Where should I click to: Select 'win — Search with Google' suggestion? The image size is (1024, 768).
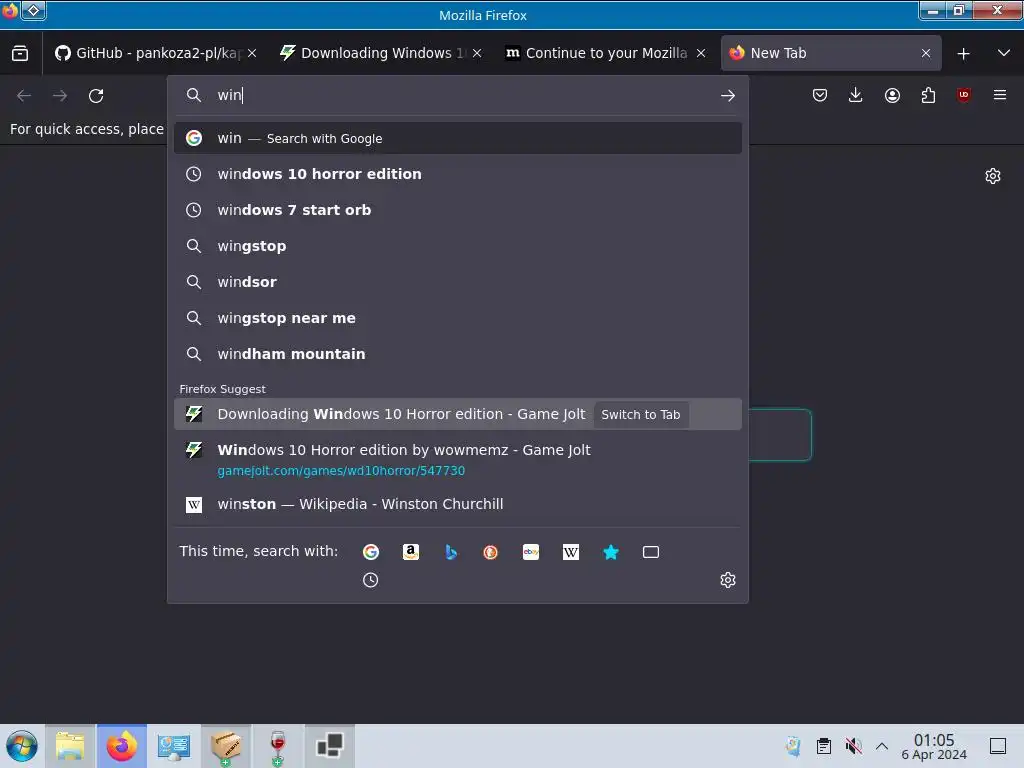[457, 138]
